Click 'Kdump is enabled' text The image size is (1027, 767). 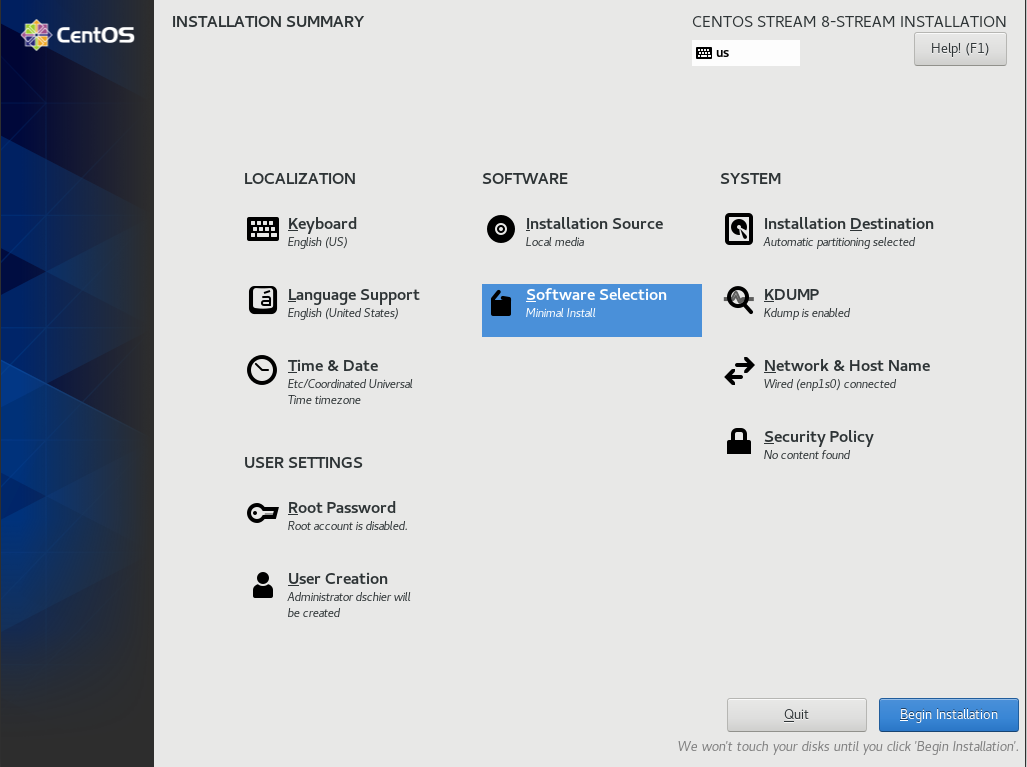pos(806,313)
